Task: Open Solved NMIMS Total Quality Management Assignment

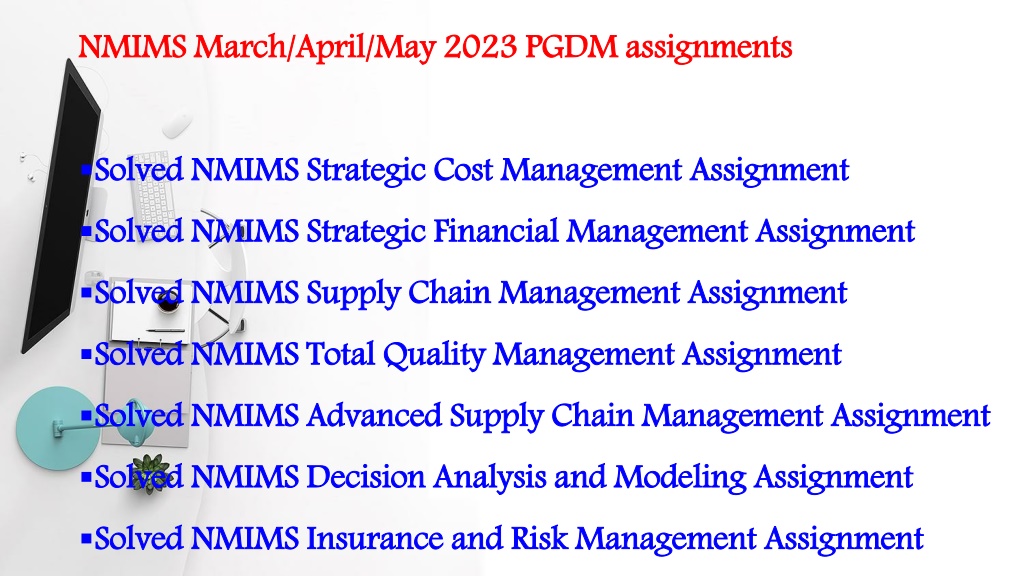Action: [468, 355]
